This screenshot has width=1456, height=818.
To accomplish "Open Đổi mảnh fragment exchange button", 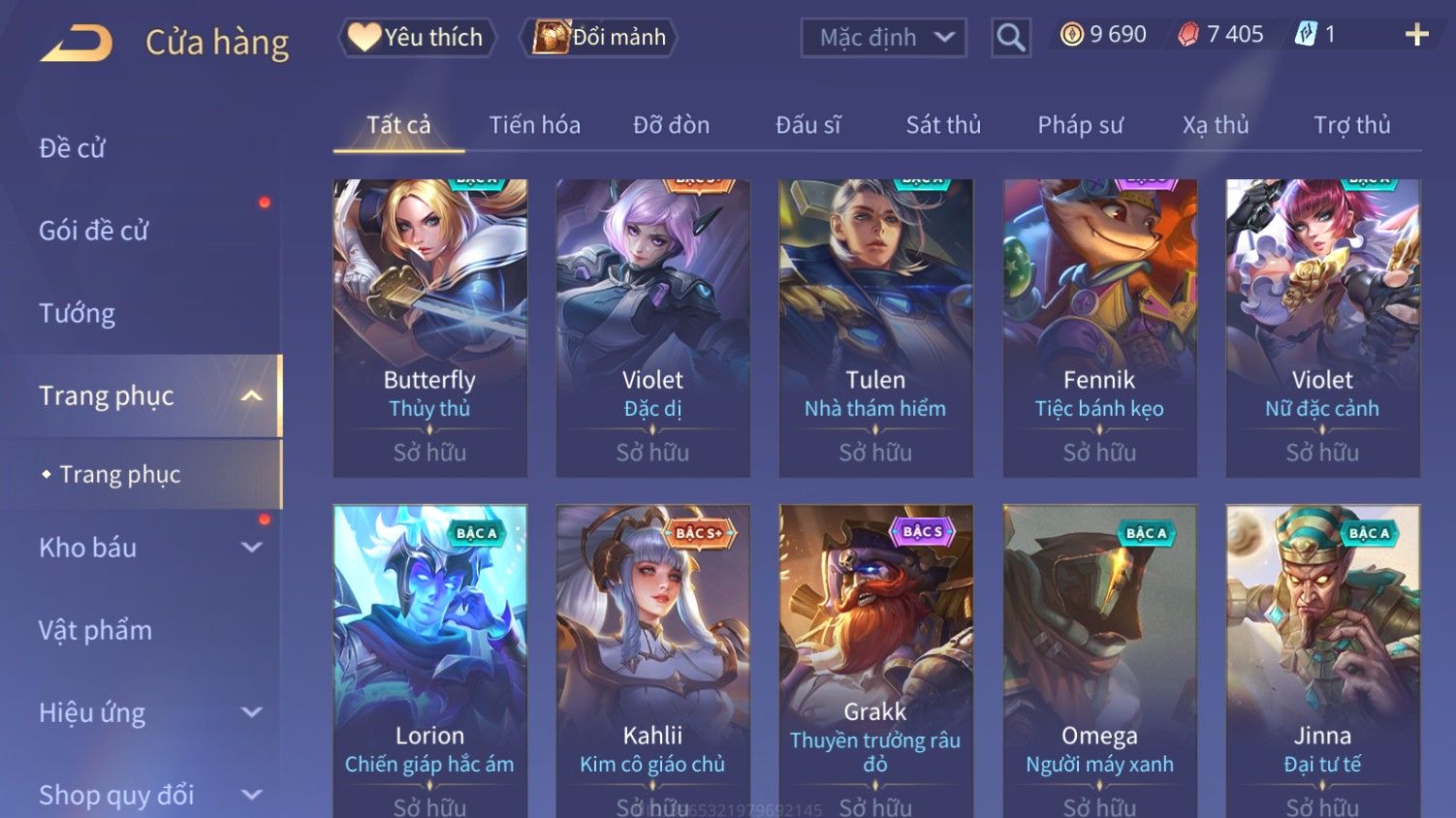I will [598, 38].
